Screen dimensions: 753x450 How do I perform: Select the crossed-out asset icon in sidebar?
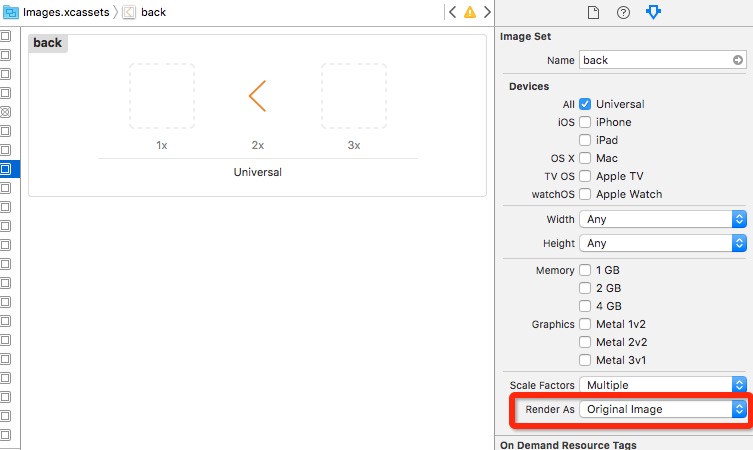(x=5, y=112)
